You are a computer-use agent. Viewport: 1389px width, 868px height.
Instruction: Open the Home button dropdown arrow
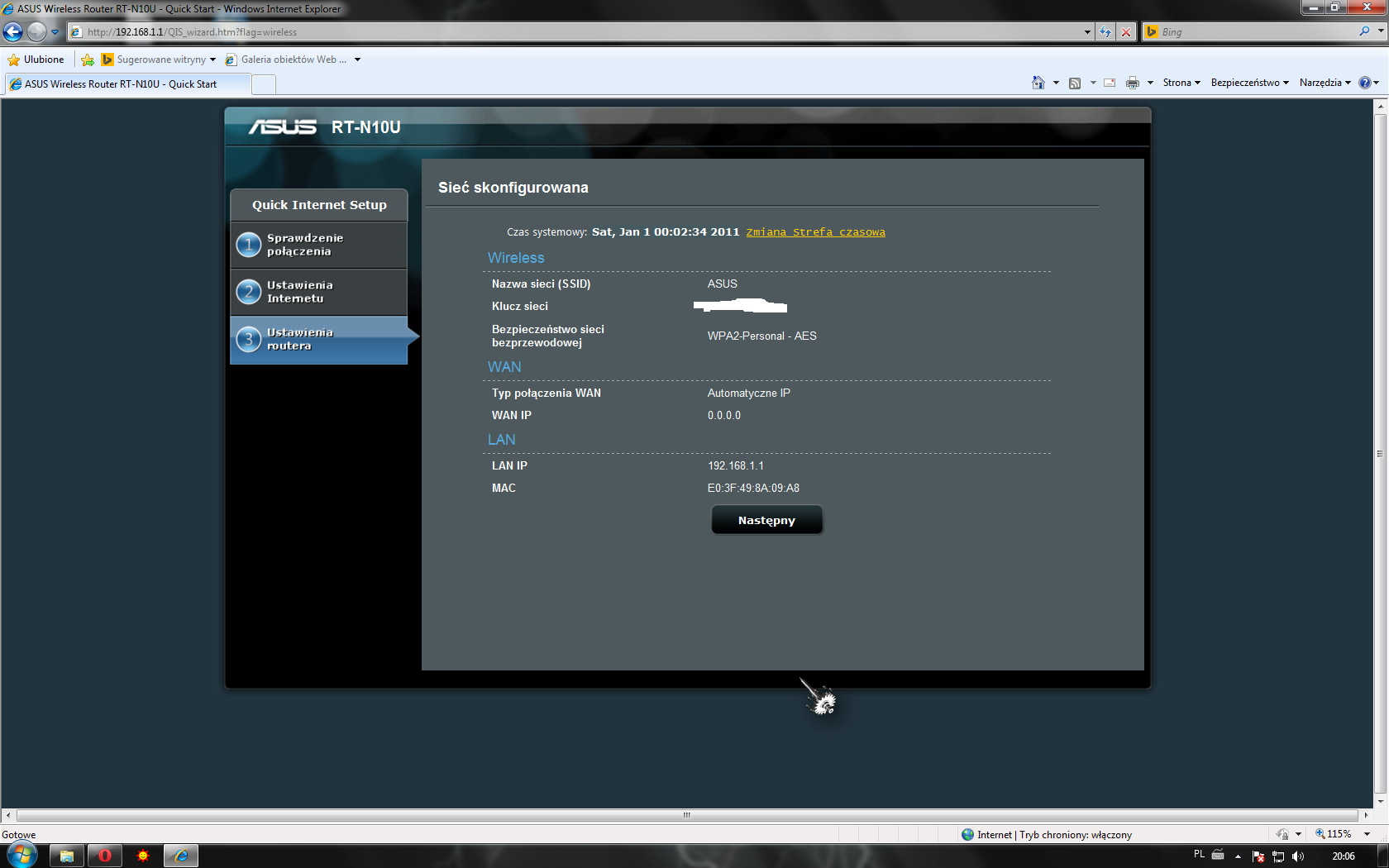point(1056,83)
